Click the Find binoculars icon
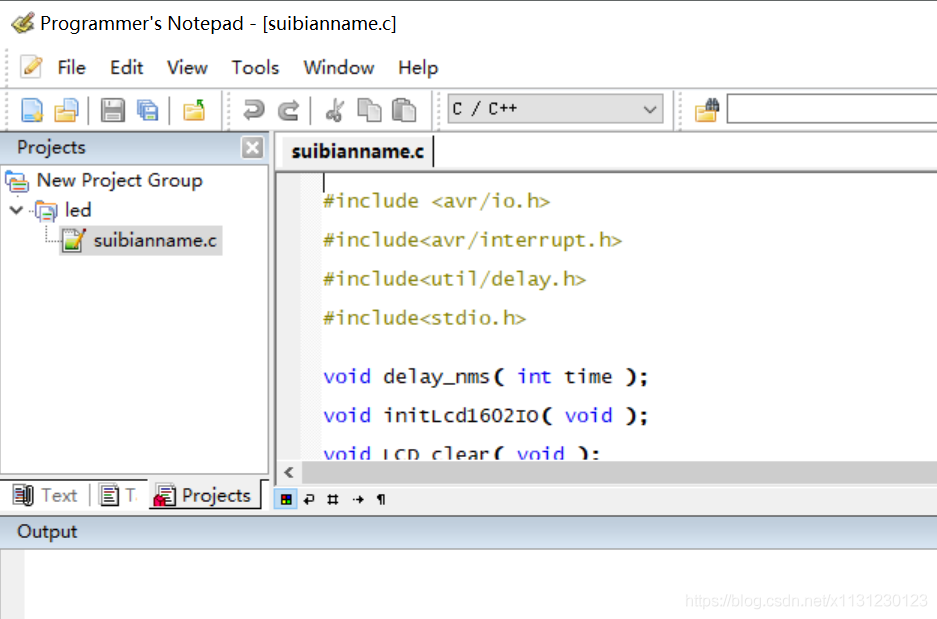The height and width of the screenshot is (619, 937). point(707,111)
